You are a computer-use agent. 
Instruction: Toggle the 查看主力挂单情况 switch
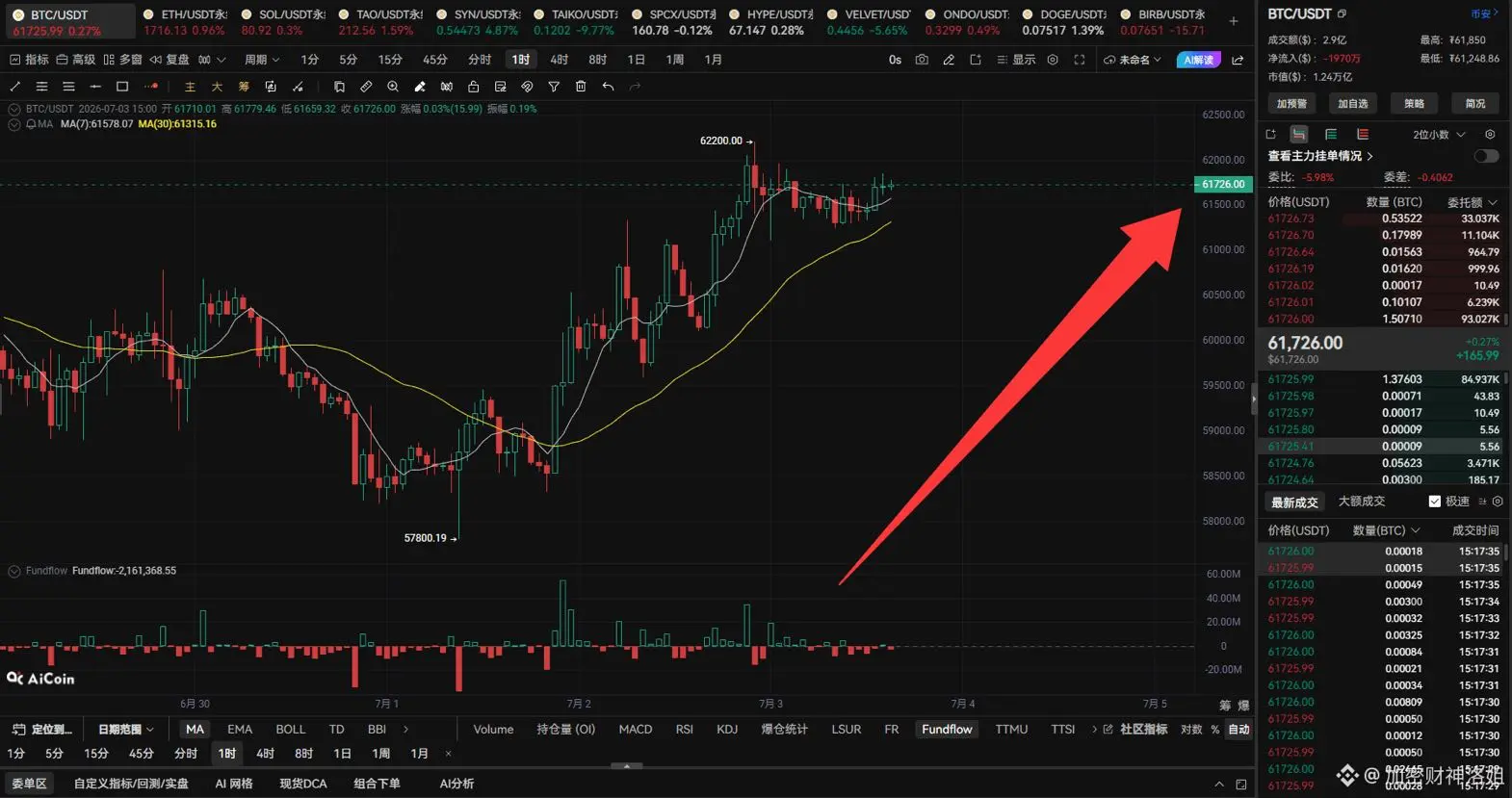[1486, 156]
